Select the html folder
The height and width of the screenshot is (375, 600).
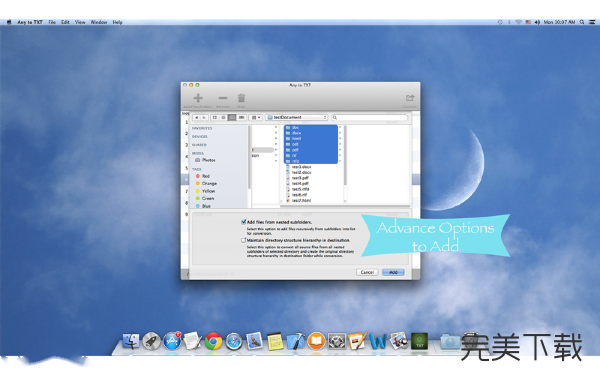point(311,139)
